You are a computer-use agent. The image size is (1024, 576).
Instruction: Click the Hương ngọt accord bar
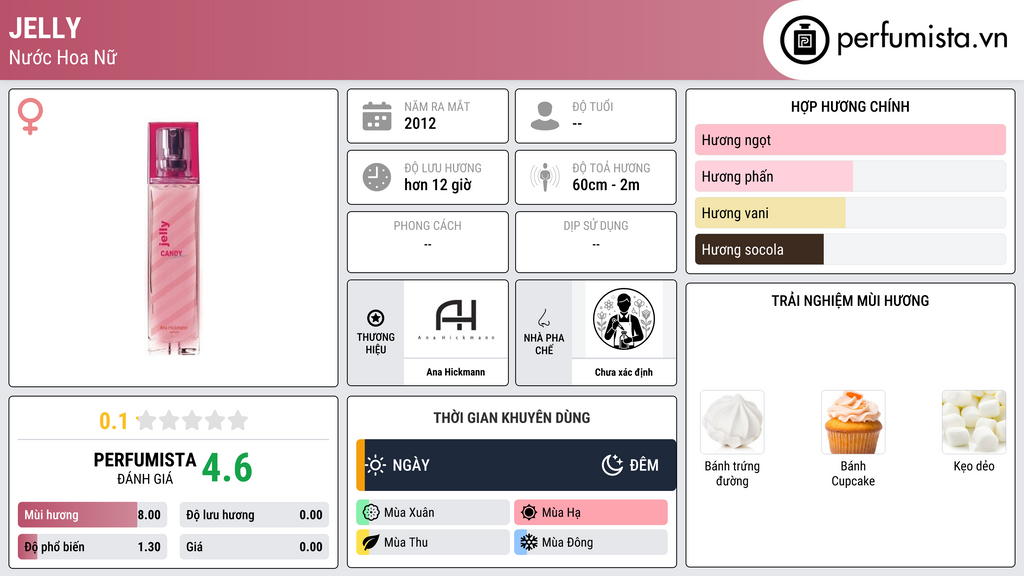pos(850,140)
